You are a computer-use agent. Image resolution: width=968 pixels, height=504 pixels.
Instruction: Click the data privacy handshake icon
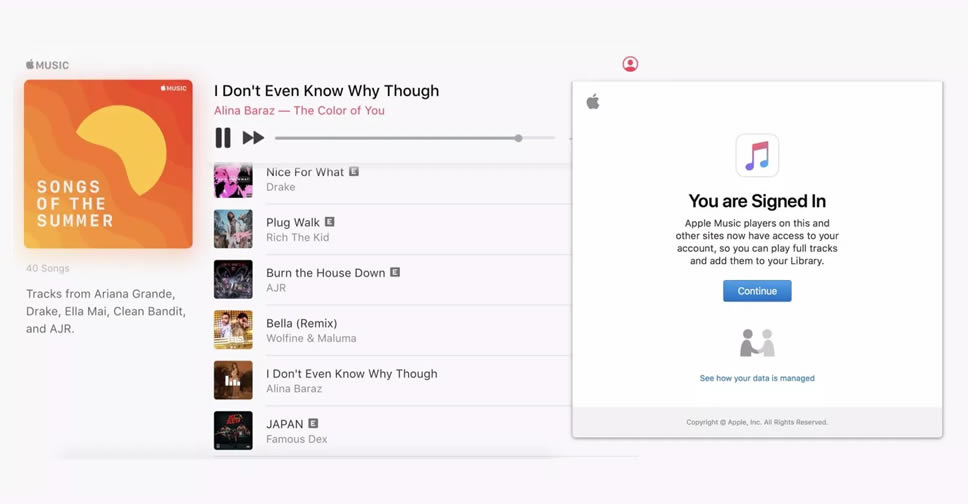(x=757, y=343)
